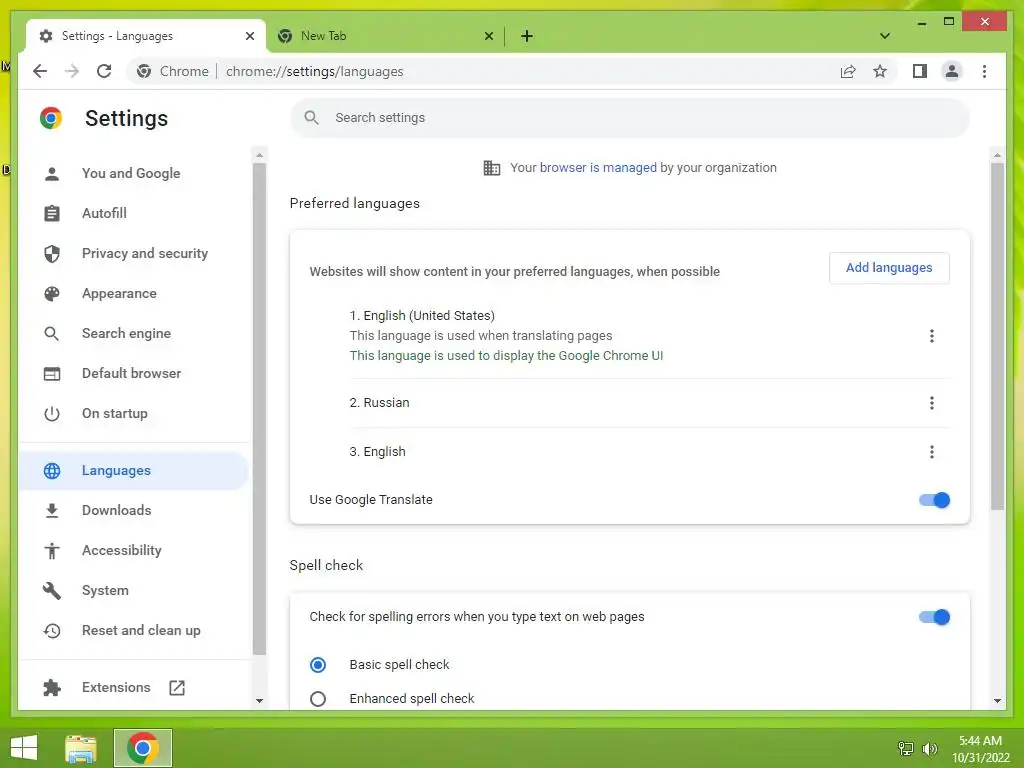The height and width of the screenshot is (768, 1024).
Task: Click the main page scrollbar up arrow
Action: tap(997, 155)
